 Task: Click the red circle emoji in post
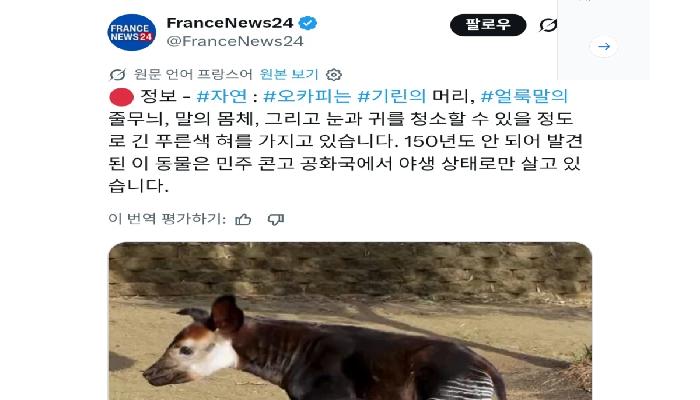click(x=121, y=97)
